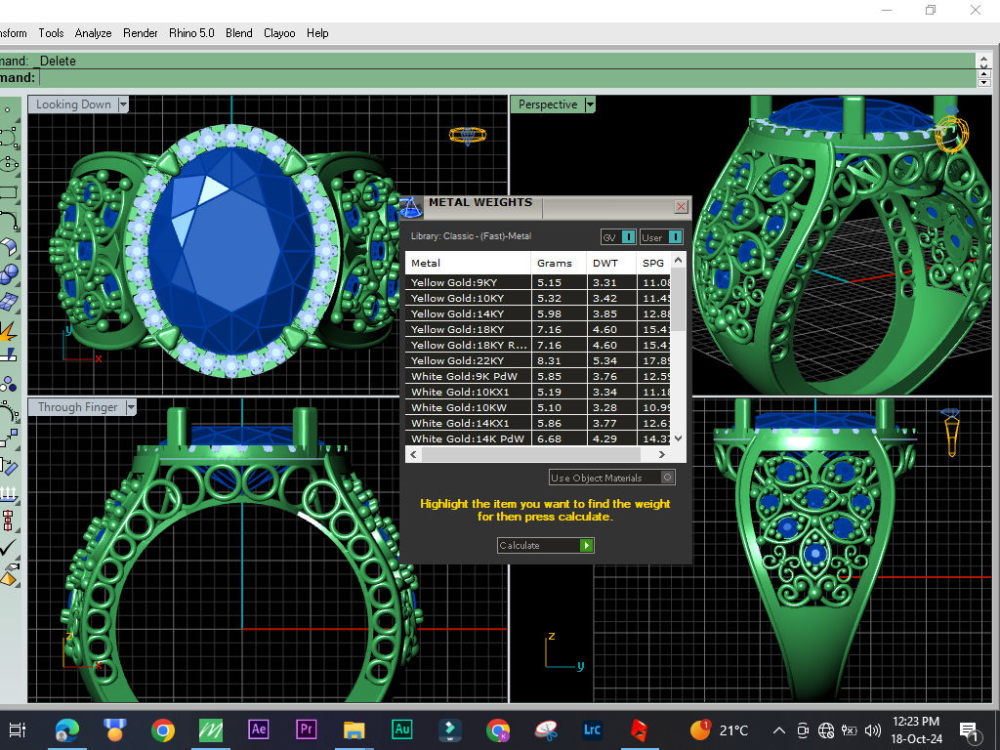The width and height of the screenshot is (1000, 750).
Task: Open the Matrix green M app in taskbar
Action: click(210, 730)
